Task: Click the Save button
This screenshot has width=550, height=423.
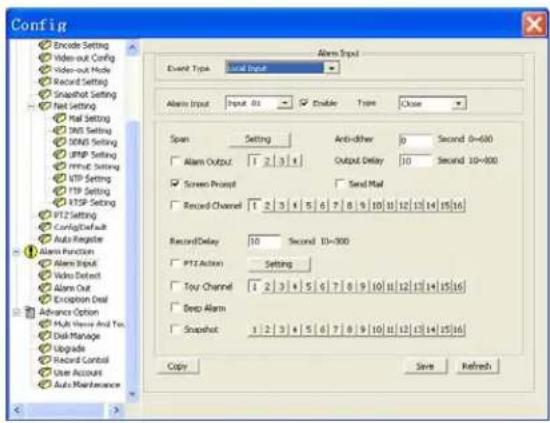Action: (x=425, y=367)
